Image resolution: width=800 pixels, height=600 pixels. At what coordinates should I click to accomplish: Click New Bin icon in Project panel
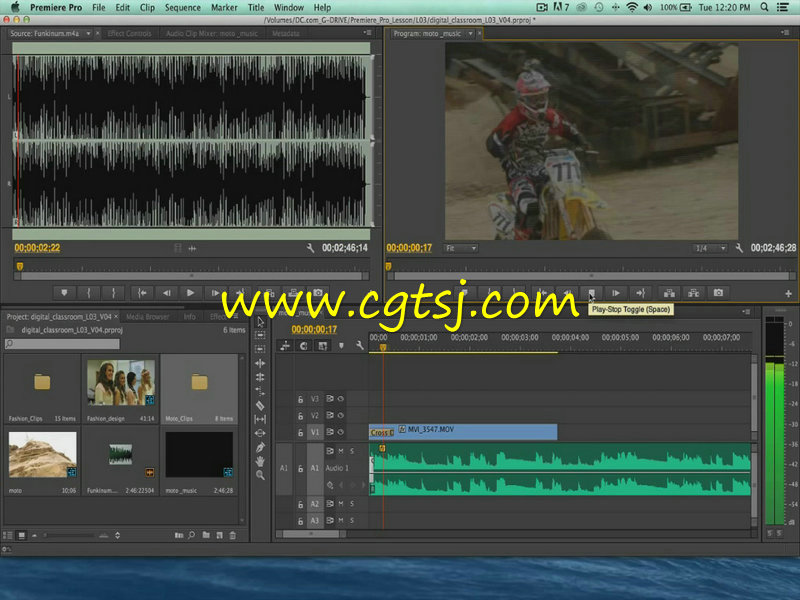tap(206, 535)
